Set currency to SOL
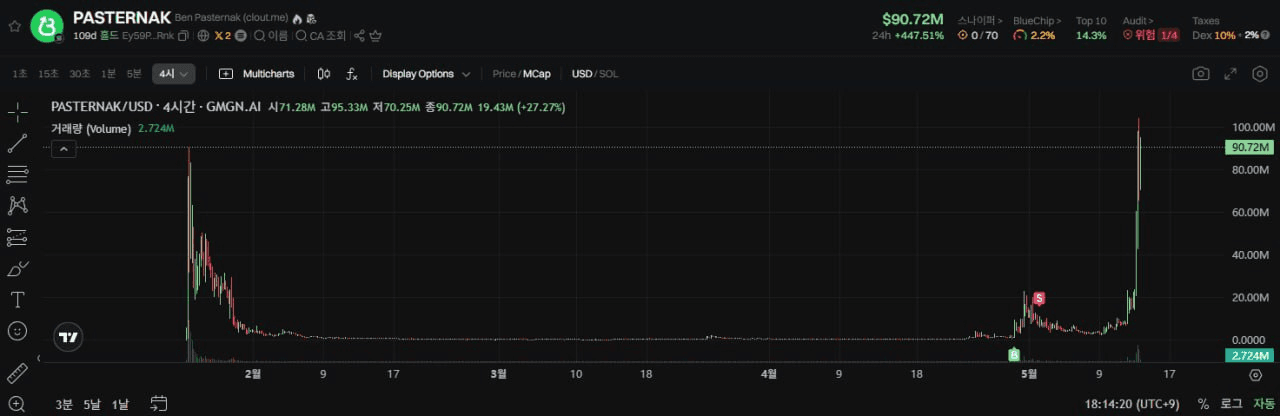The width and height of the screenshot is (1280, 416). tap(609, 74)
